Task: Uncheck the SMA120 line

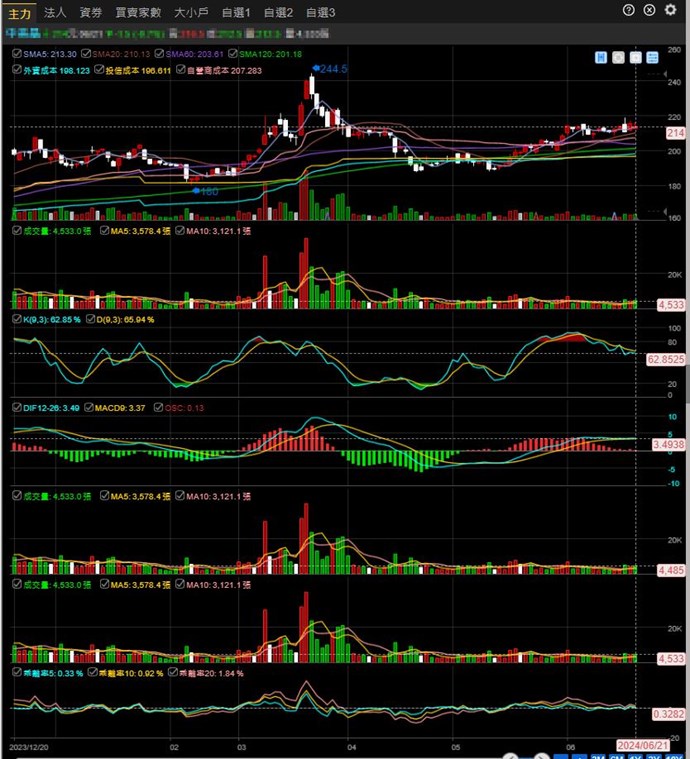Action: [x=233, y=53]
